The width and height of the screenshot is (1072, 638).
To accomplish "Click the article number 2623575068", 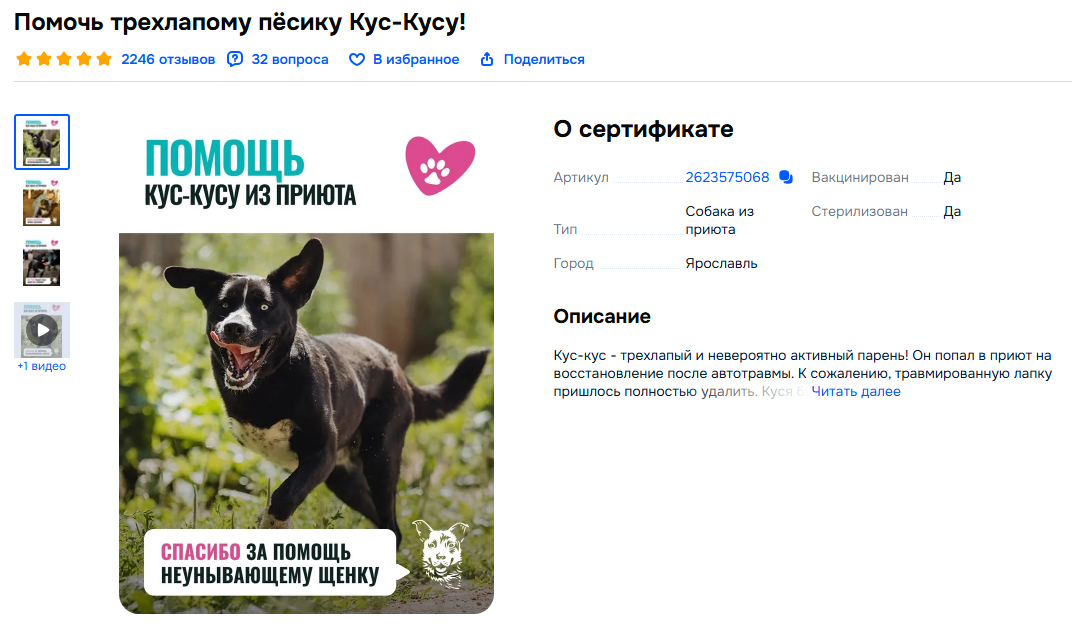I will (727, 177).
